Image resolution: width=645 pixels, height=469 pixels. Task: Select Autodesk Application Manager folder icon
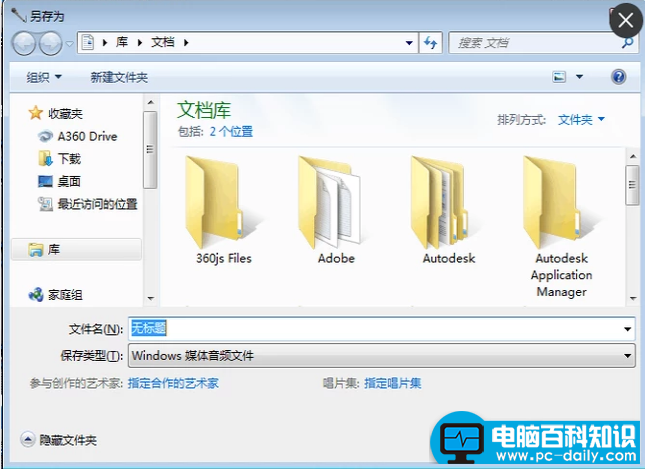(557, 203)
